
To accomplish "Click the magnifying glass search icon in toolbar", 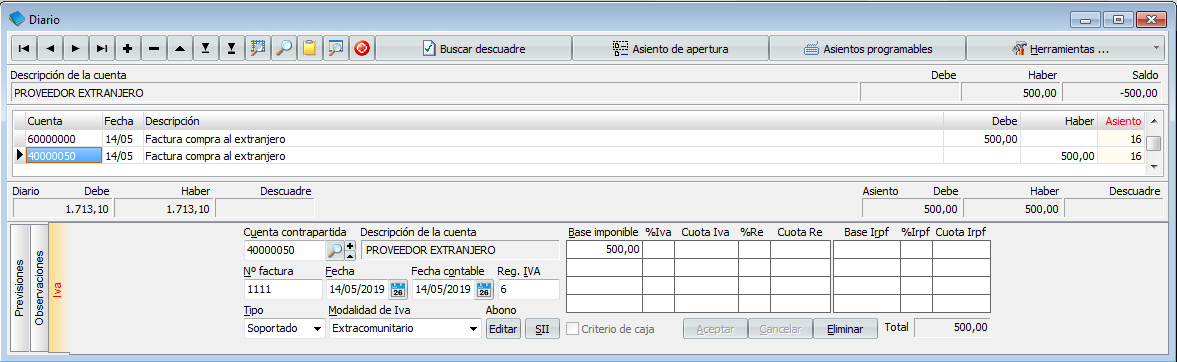I will [284, 49].
